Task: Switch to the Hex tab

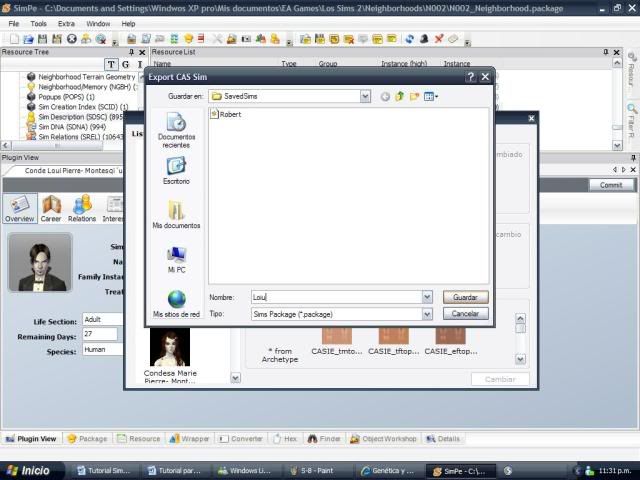Action: [285, 439]
